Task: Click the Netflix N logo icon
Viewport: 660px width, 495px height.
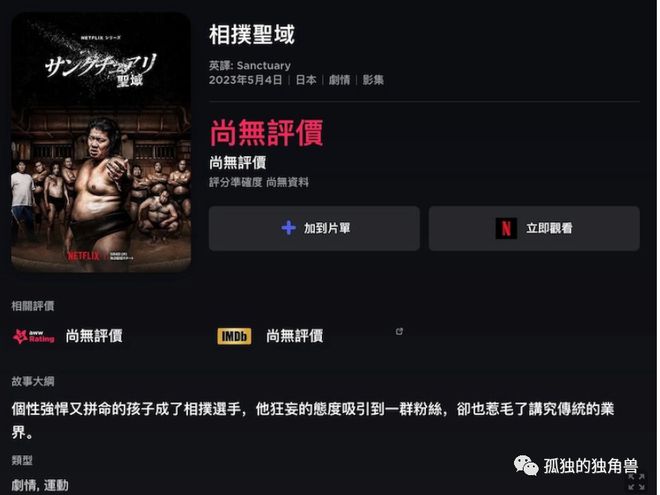Action: (x=506, y=229)
